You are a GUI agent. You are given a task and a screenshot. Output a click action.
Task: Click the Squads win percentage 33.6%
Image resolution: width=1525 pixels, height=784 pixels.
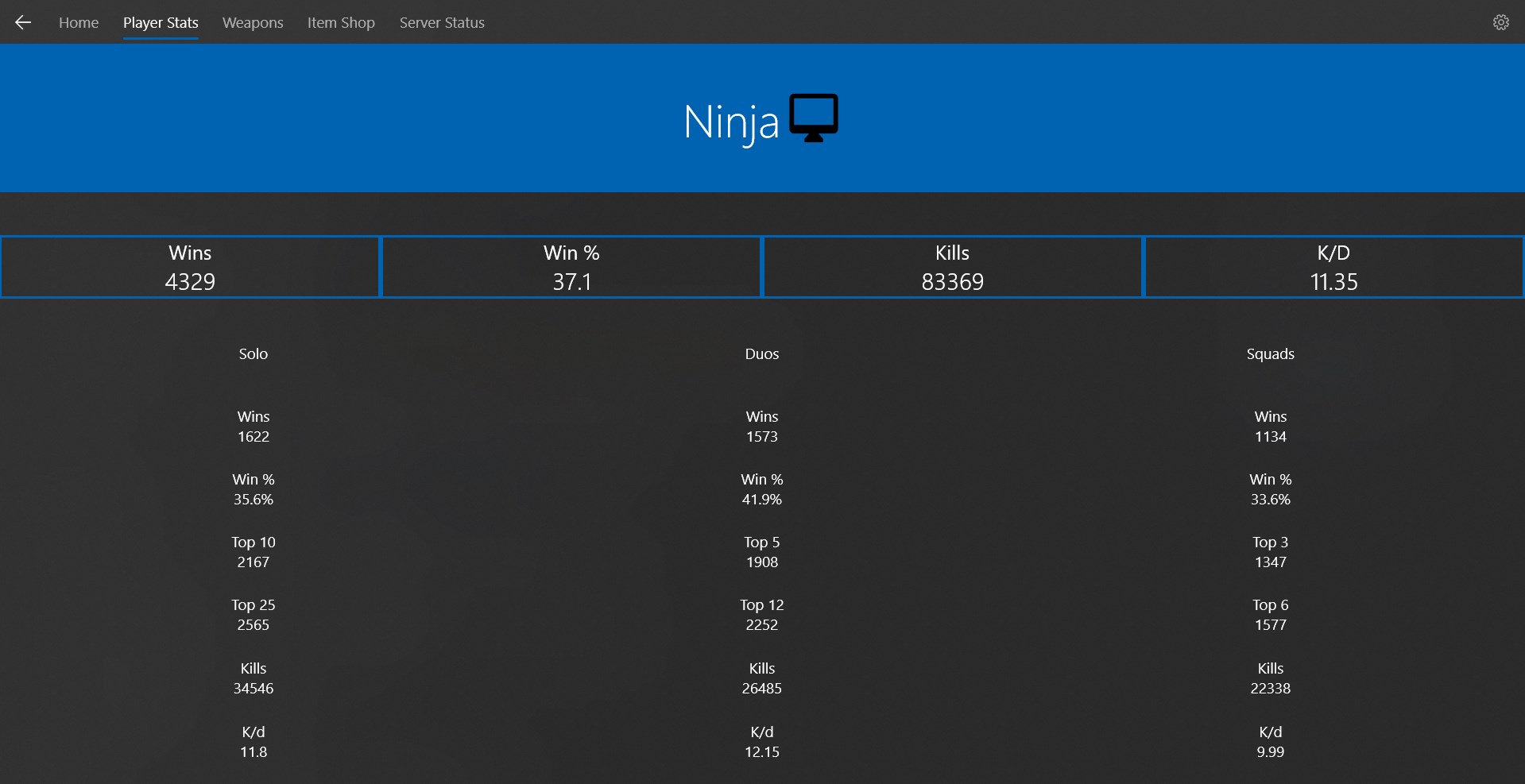point(1271,500)
